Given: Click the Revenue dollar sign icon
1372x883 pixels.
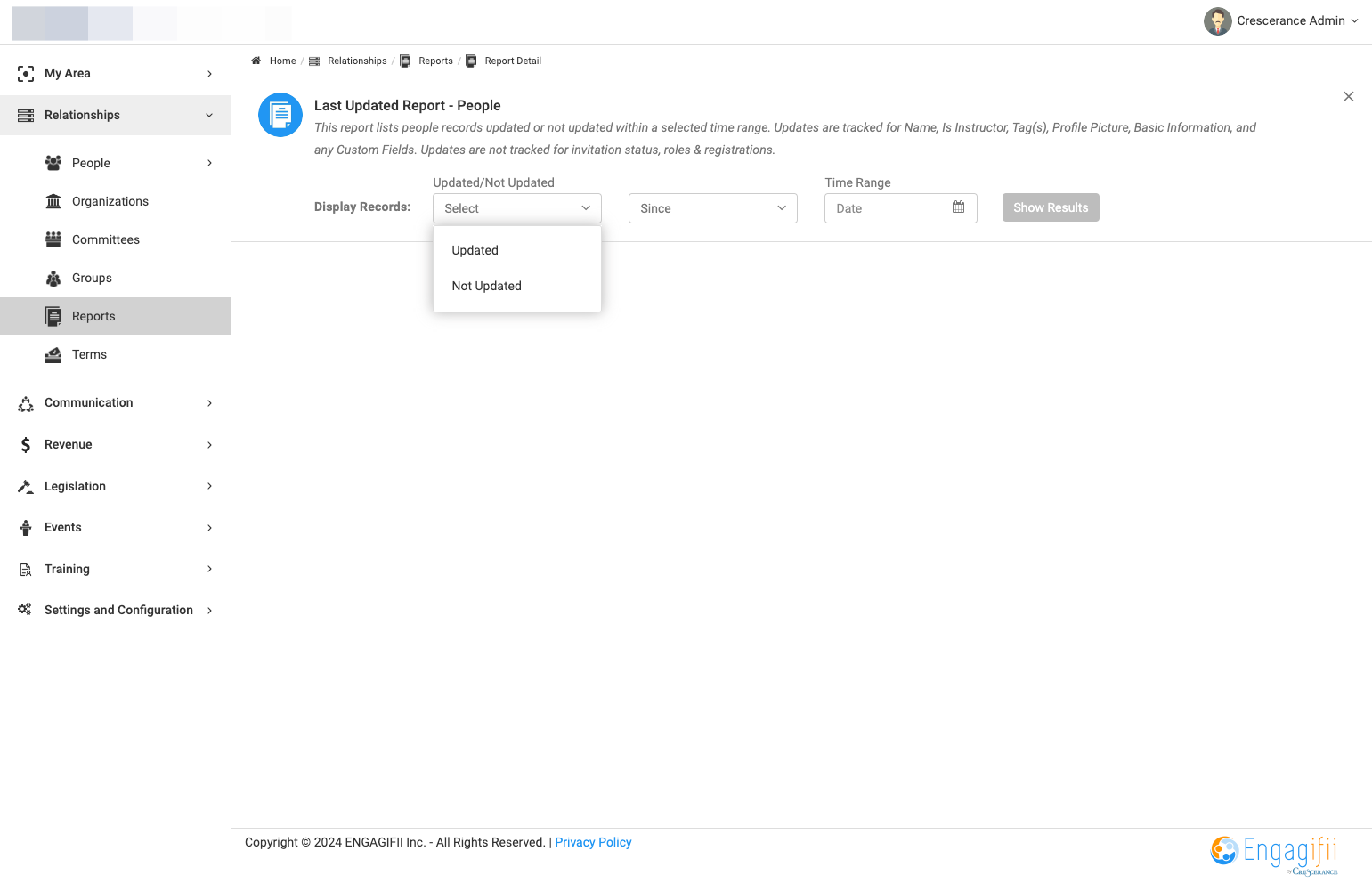Looking at the screenshot, I should (x=26, y=445).
